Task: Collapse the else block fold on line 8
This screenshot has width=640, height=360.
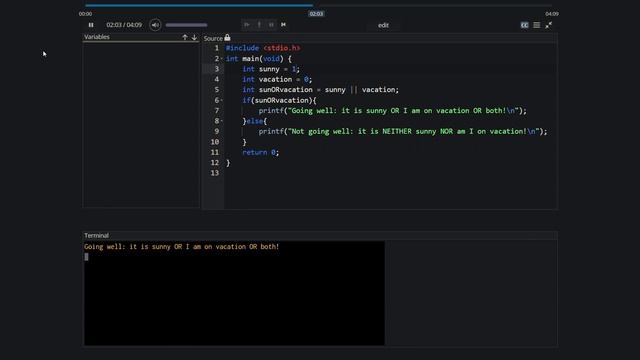Action: 222,121
